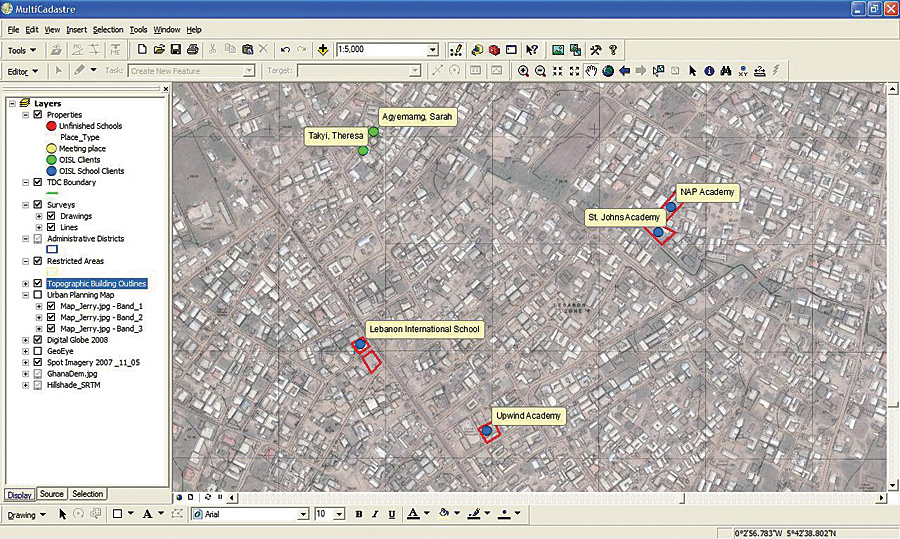Toggle the Surveys layer checkbox

(38, 204)
